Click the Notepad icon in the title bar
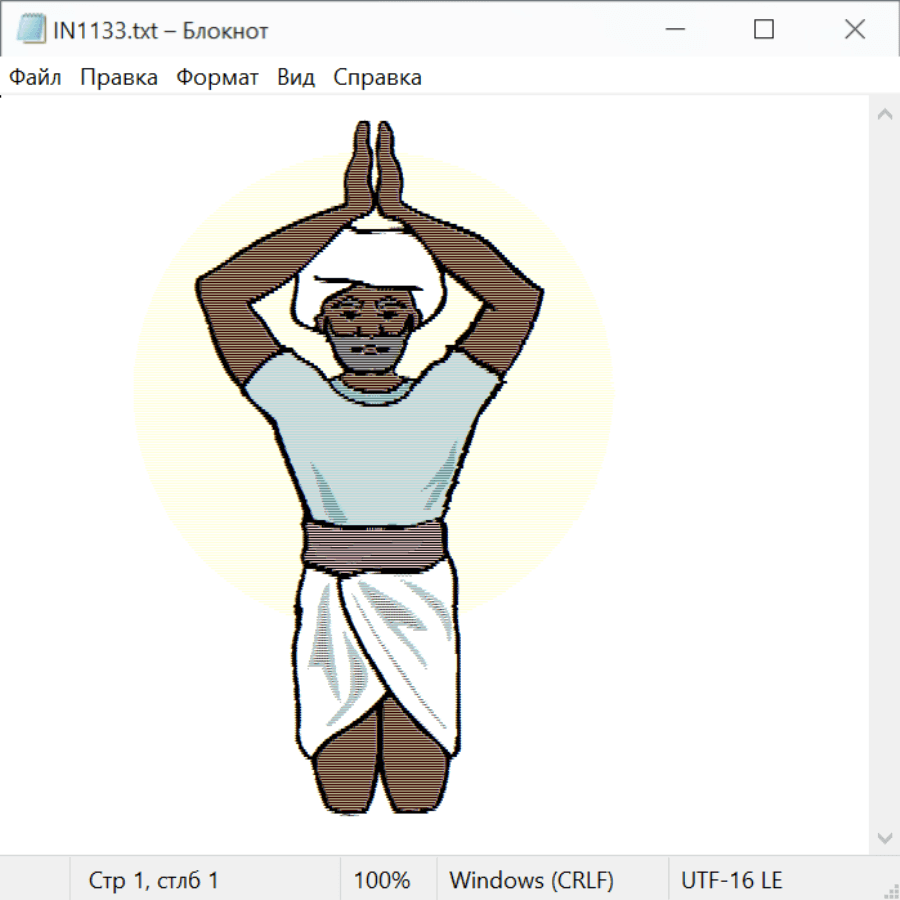 point(31,30)
